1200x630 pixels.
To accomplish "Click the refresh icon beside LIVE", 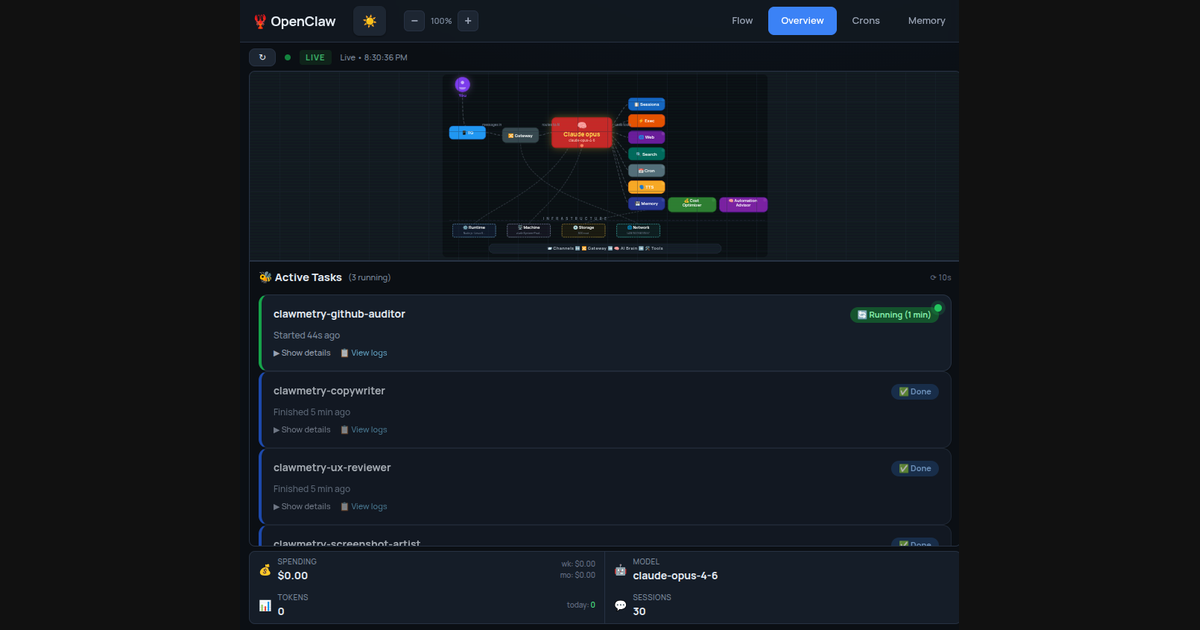I will (262, 58).
